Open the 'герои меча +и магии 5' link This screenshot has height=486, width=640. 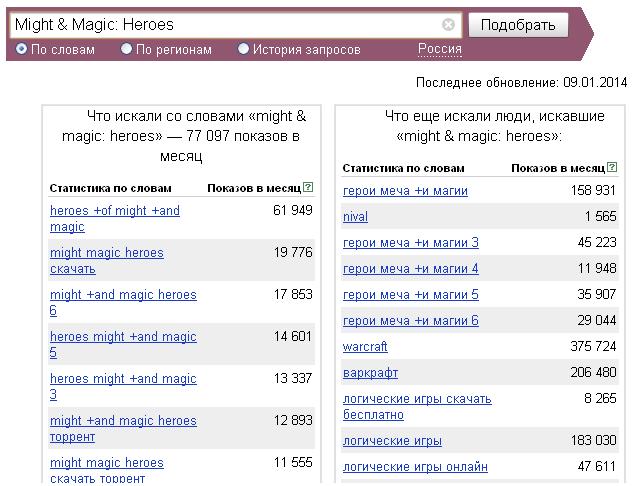click(x=411, y=295)
